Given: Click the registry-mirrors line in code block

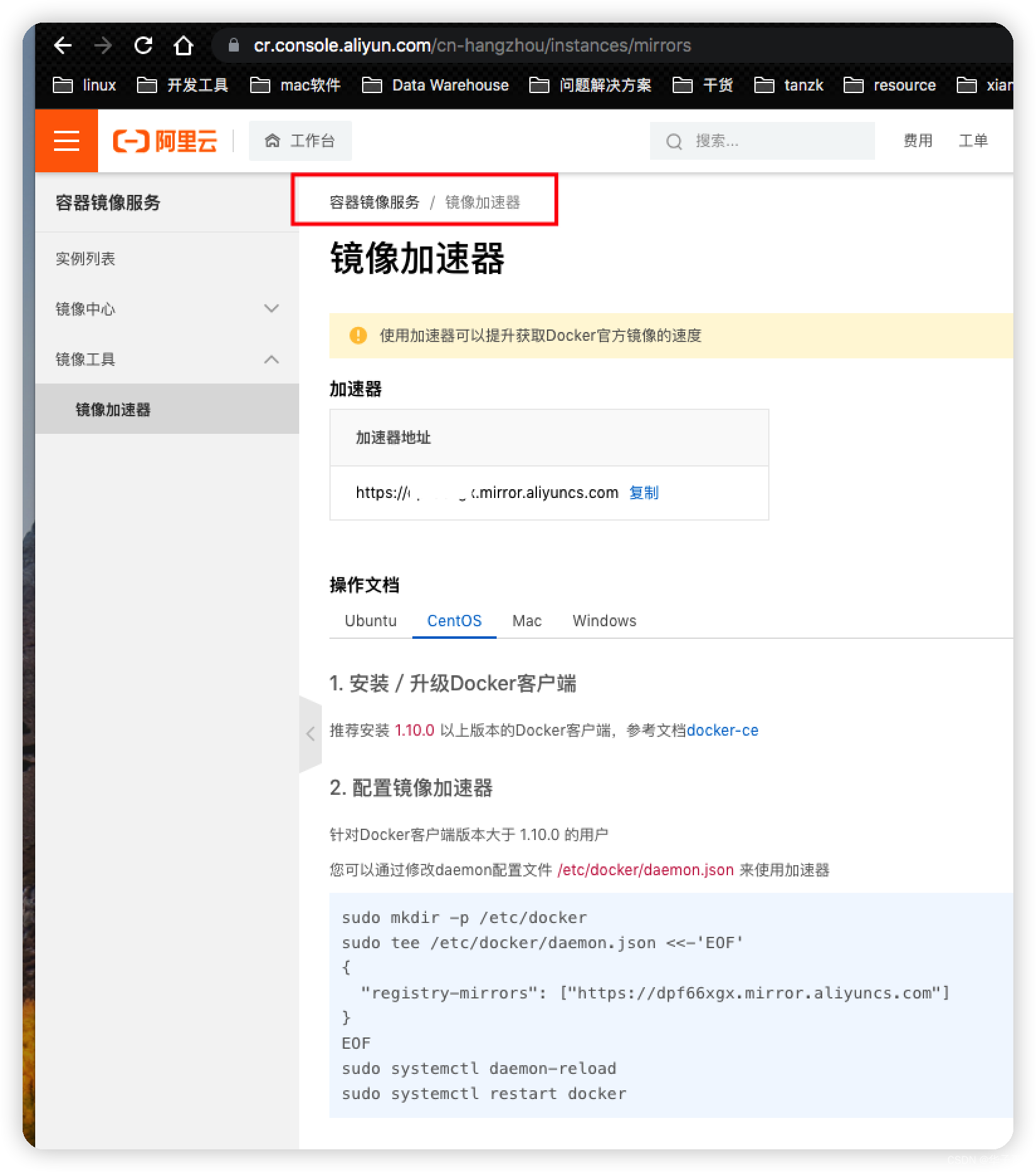Looking at the screenshot, I should [655, 993].
